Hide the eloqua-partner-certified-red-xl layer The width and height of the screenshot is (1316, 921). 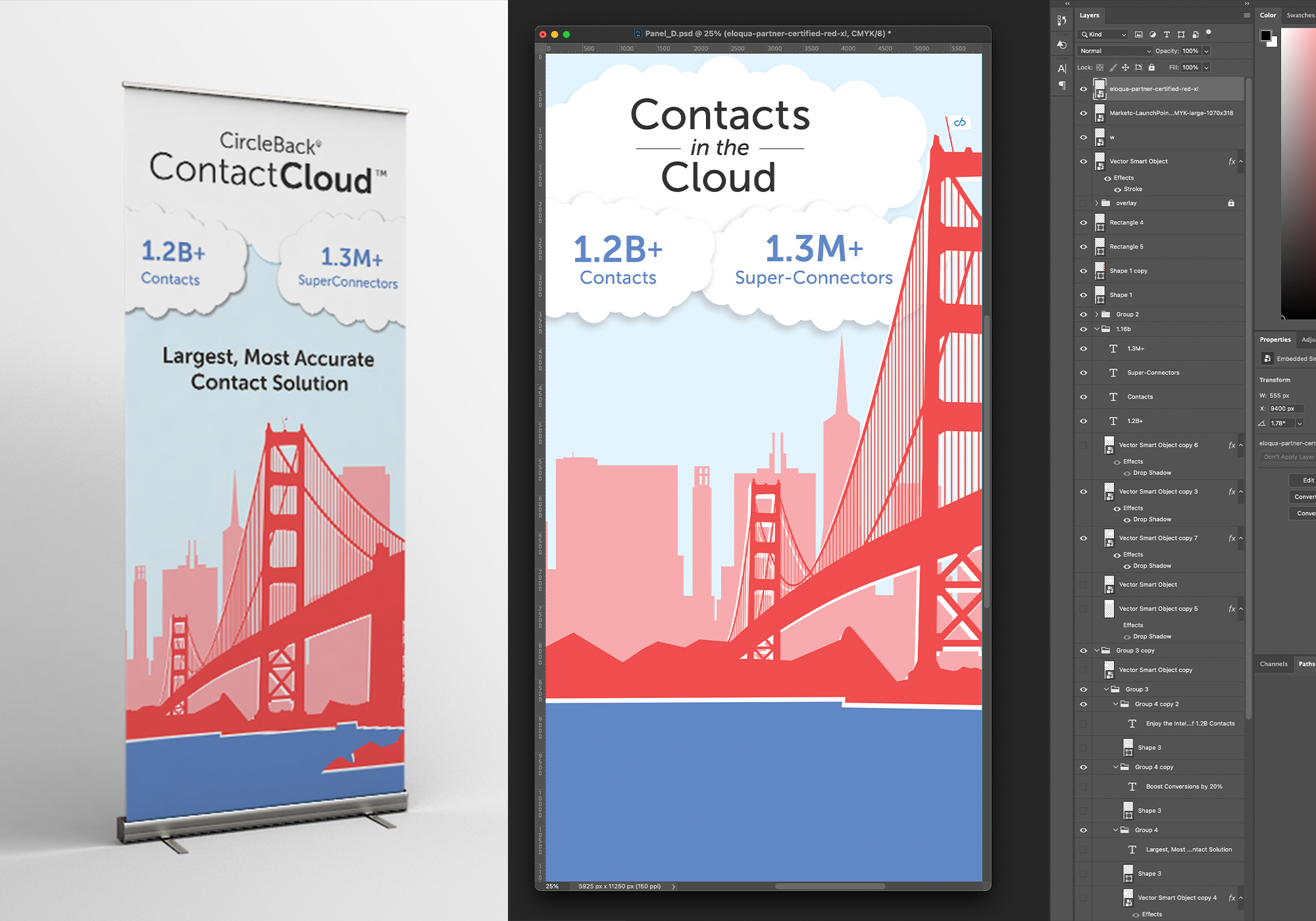[1083, 89]
